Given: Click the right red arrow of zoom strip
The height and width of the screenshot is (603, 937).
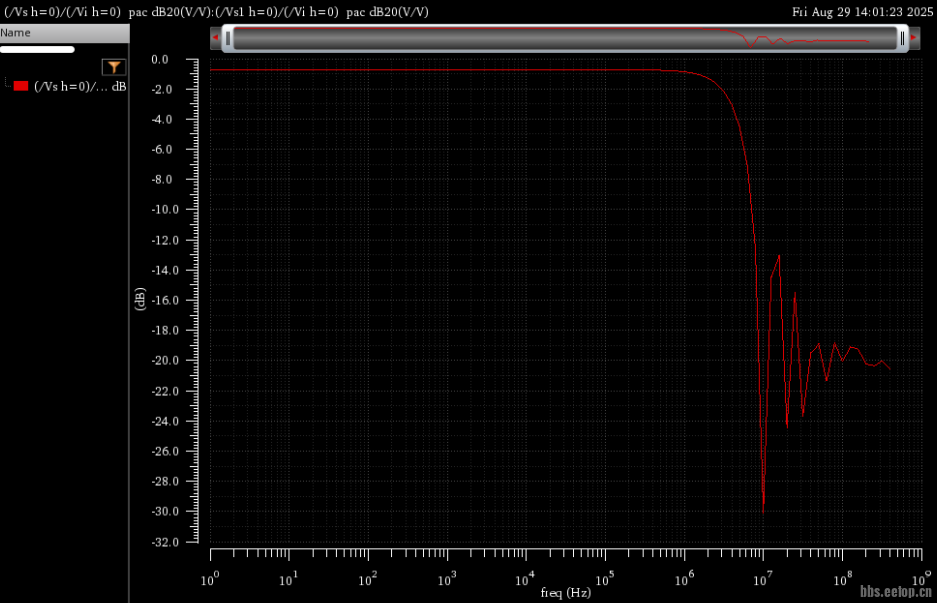Looking at the screenshot, I should [913, 38].
